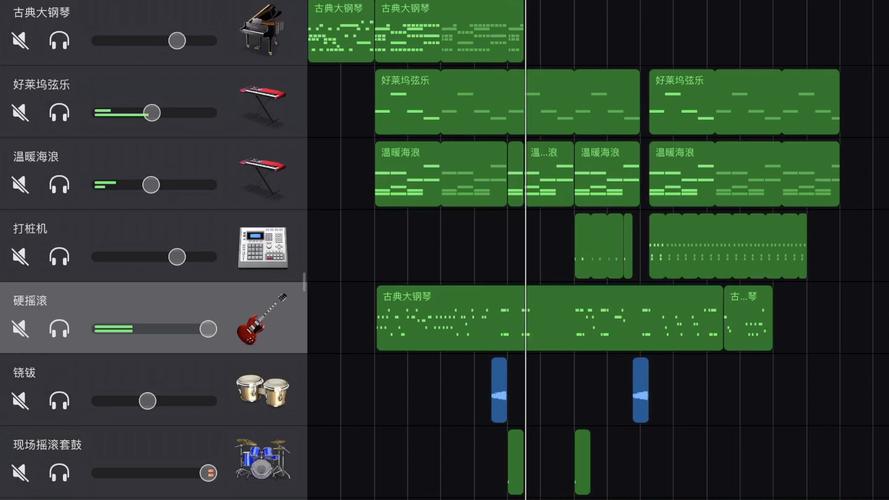
Task: Click the track header resize handle
Action: tap(305, 283)
